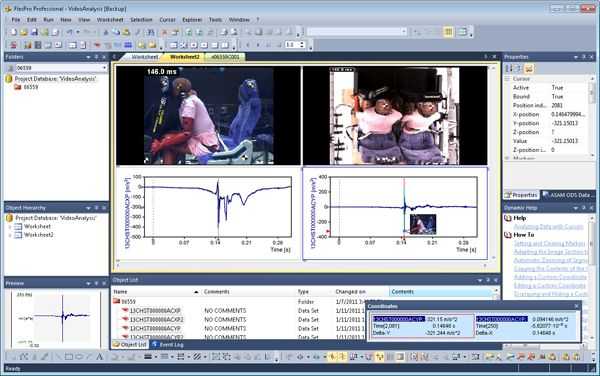Open the Cursor menu
This screenshot has height=376, width=600.
point(167,20)
